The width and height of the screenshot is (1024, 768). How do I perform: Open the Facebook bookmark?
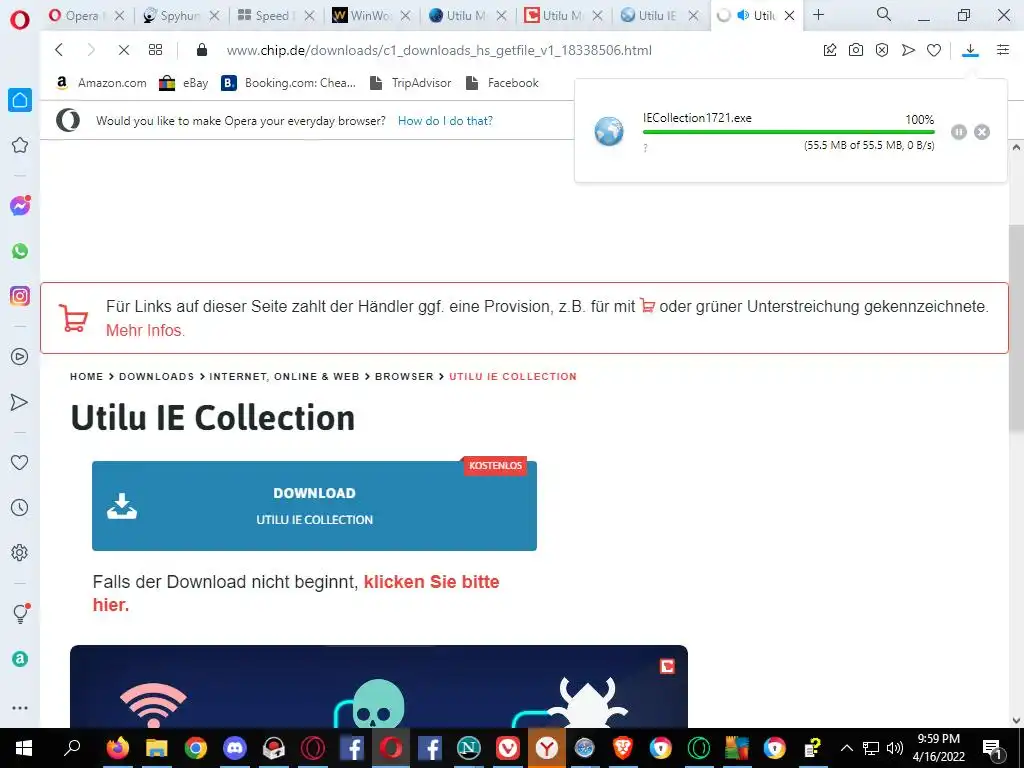[x=502, y=83]
